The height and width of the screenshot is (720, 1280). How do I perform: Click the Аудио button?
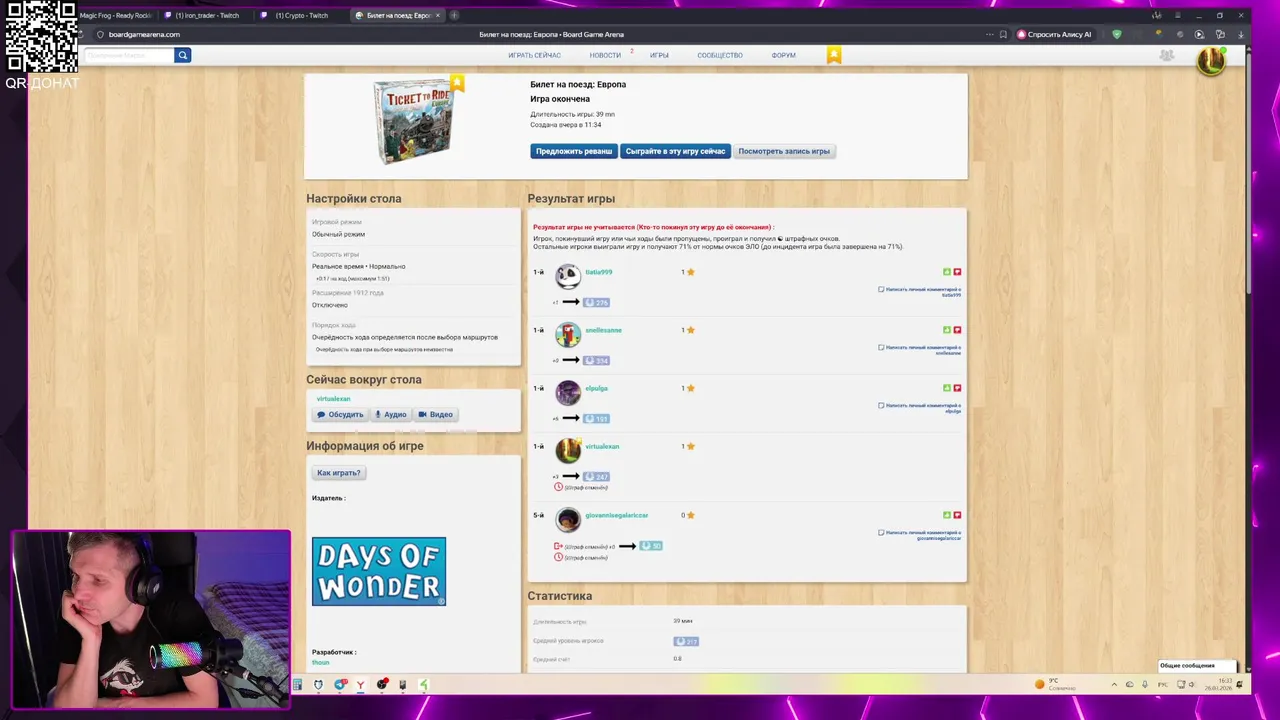tap(390, 414)
